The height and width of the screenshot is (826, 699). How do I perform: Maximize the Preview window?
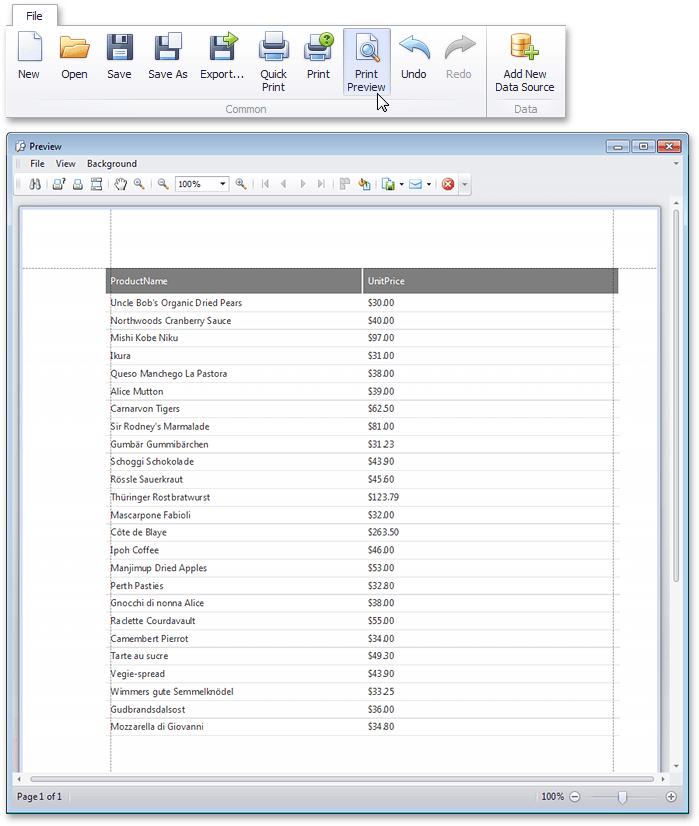tap(644, 146)
